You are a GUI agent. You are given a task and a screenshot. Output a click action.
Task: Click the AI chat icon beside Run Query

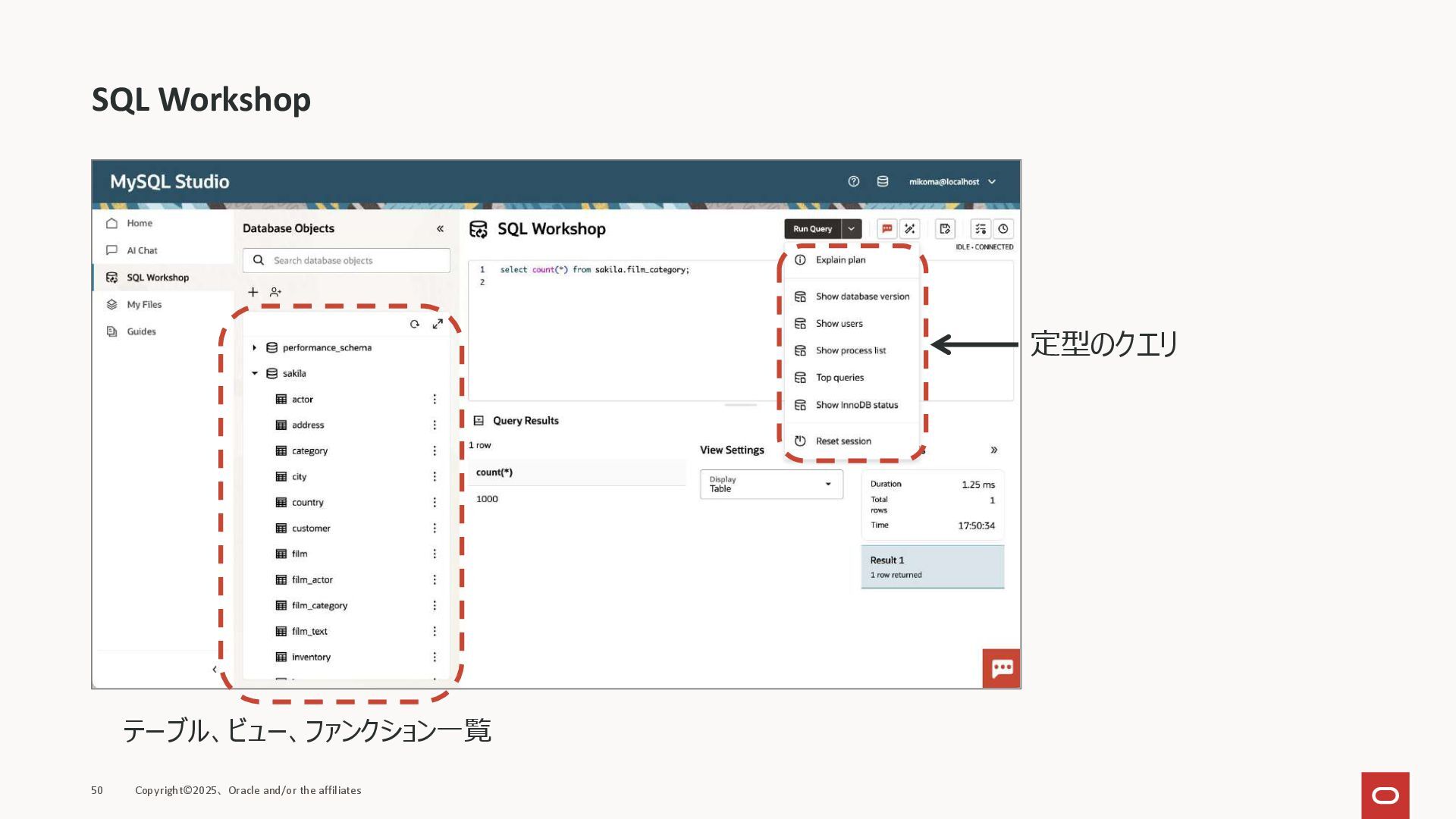pos(886,229)
